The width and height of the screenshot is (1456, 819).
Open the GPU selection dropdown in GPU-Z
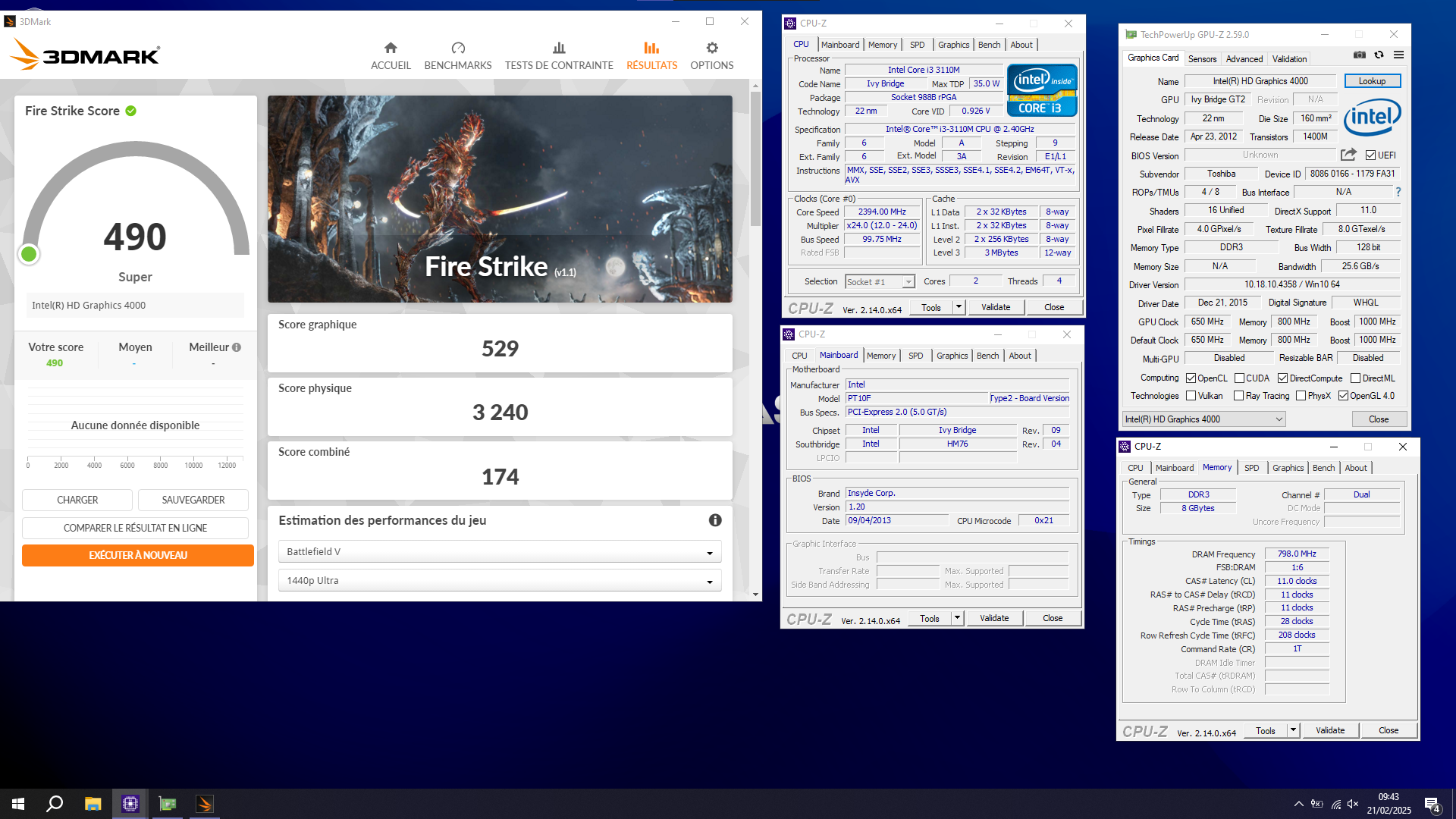tap(1203, 419)
